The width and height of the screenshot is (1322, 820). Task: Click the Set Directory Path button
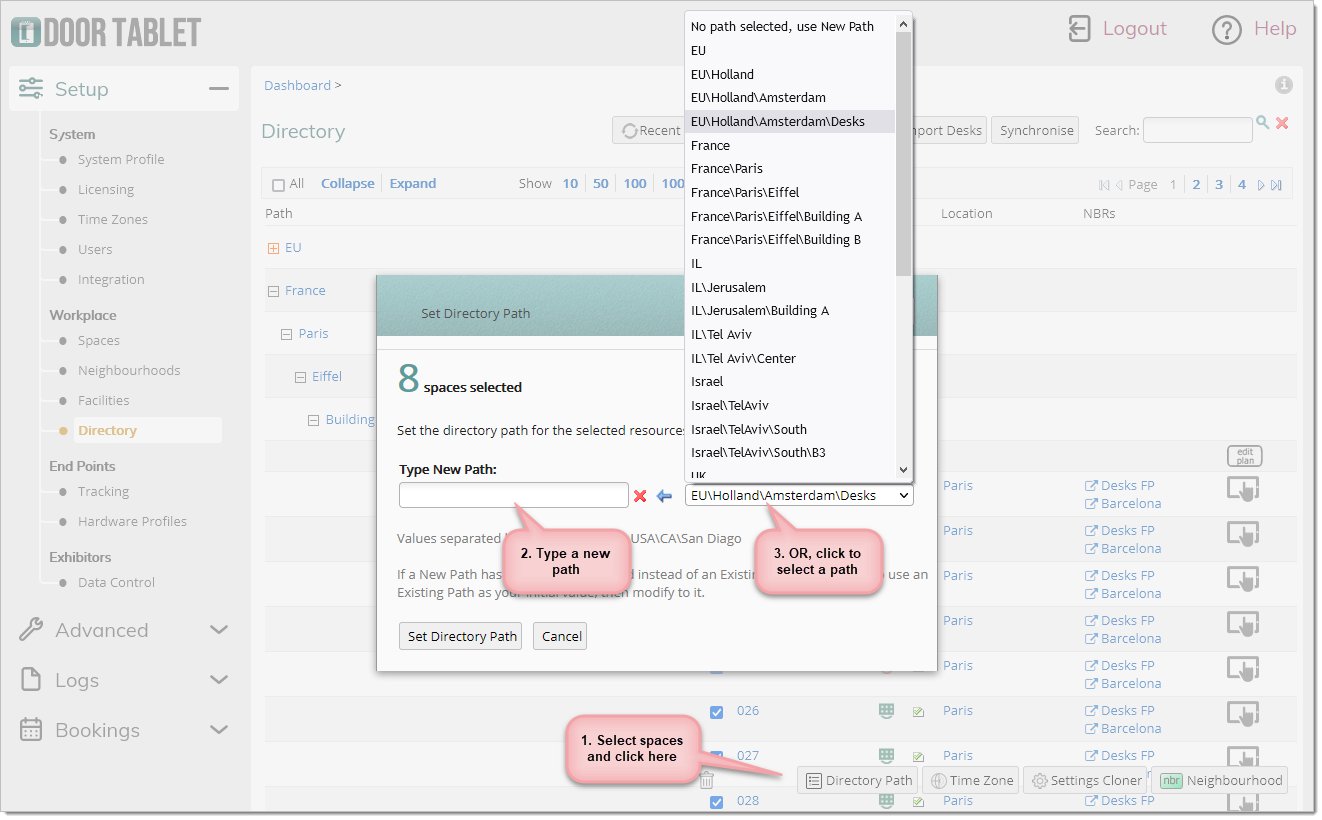click(460, 637)
